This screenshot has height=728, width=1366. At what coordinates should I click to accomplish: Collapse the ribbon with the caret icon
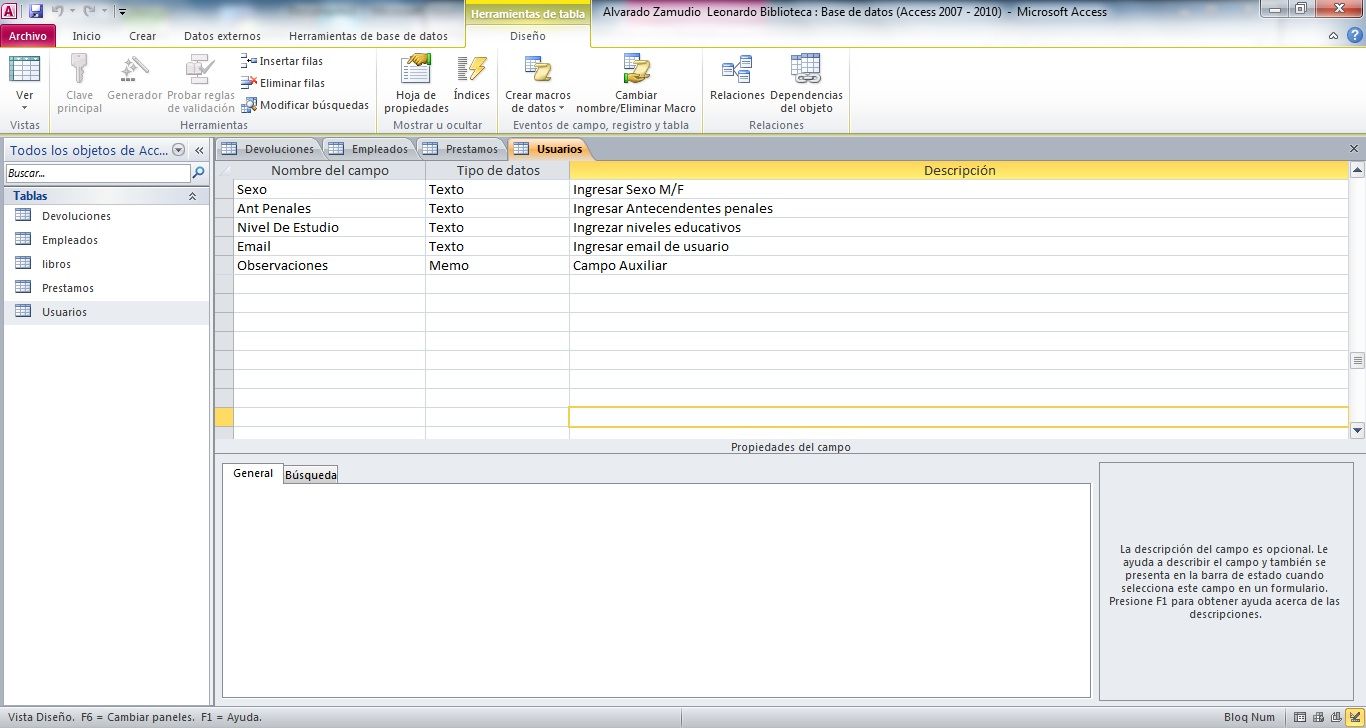coord(1333,36)
